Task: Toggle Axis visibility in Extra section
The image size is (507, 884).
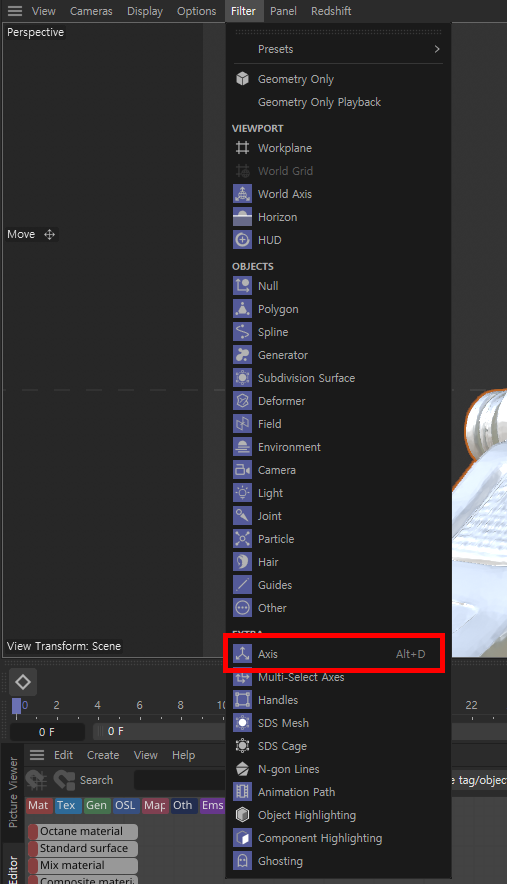Action: (x=334, y=654)
